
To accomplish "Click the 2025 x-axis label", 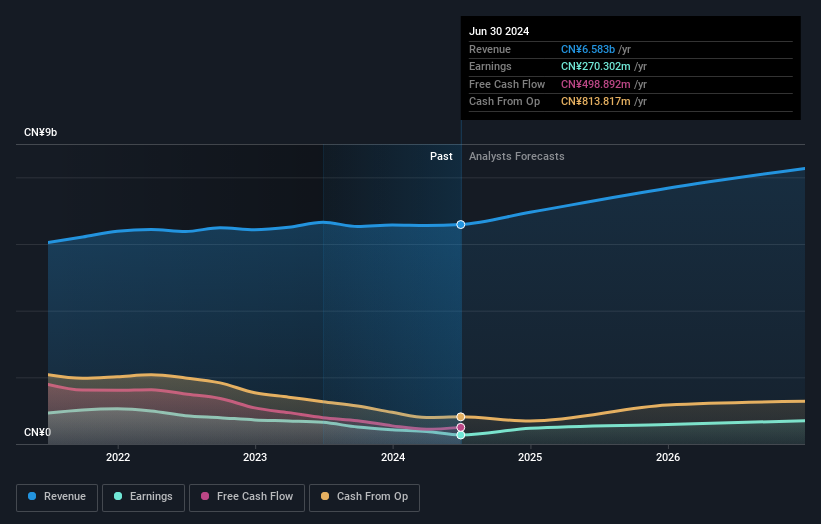I will [530, 458].
